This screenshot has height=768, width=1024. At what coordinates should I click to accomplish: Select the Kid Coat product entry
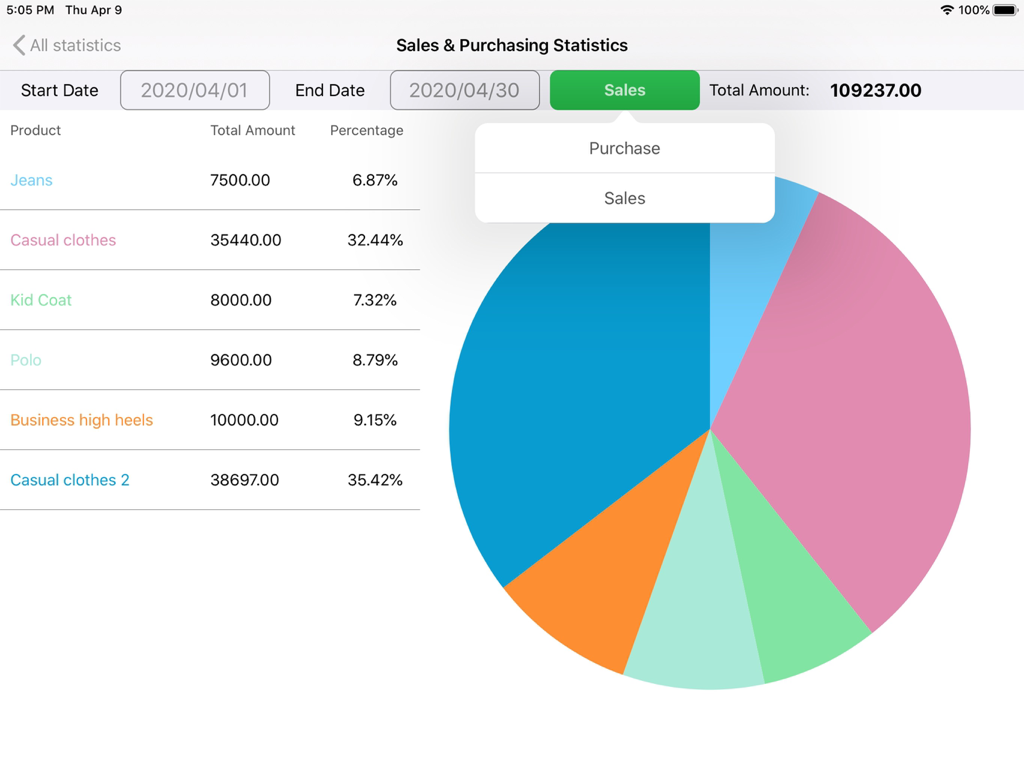click(41, 300)
